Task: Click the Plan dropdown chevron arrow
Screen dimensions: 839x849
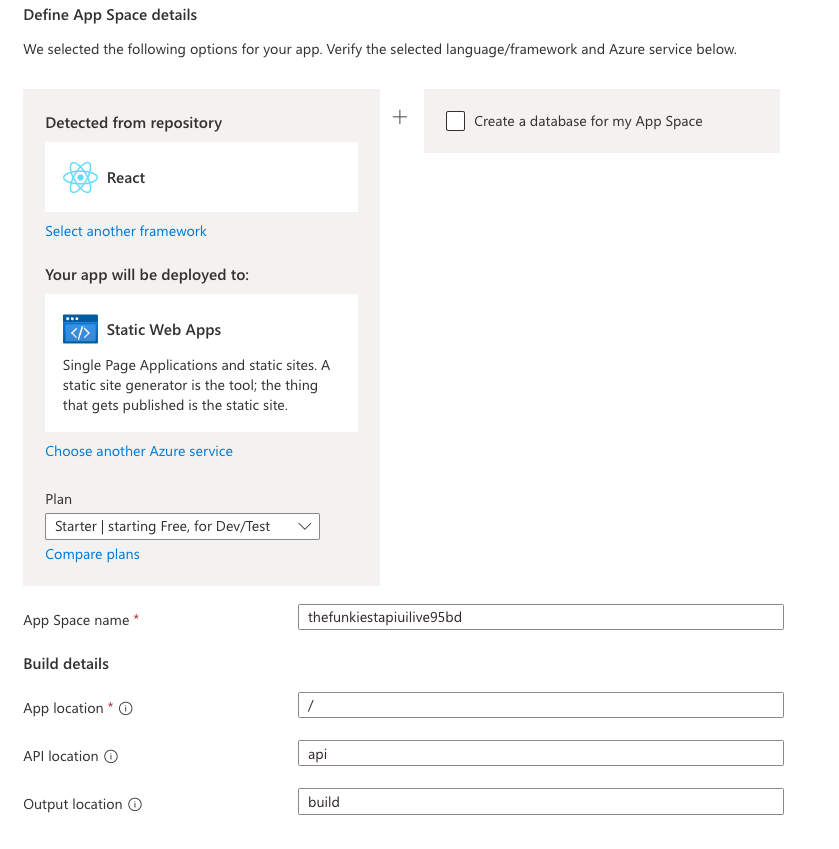Action: tap(305, 526)
